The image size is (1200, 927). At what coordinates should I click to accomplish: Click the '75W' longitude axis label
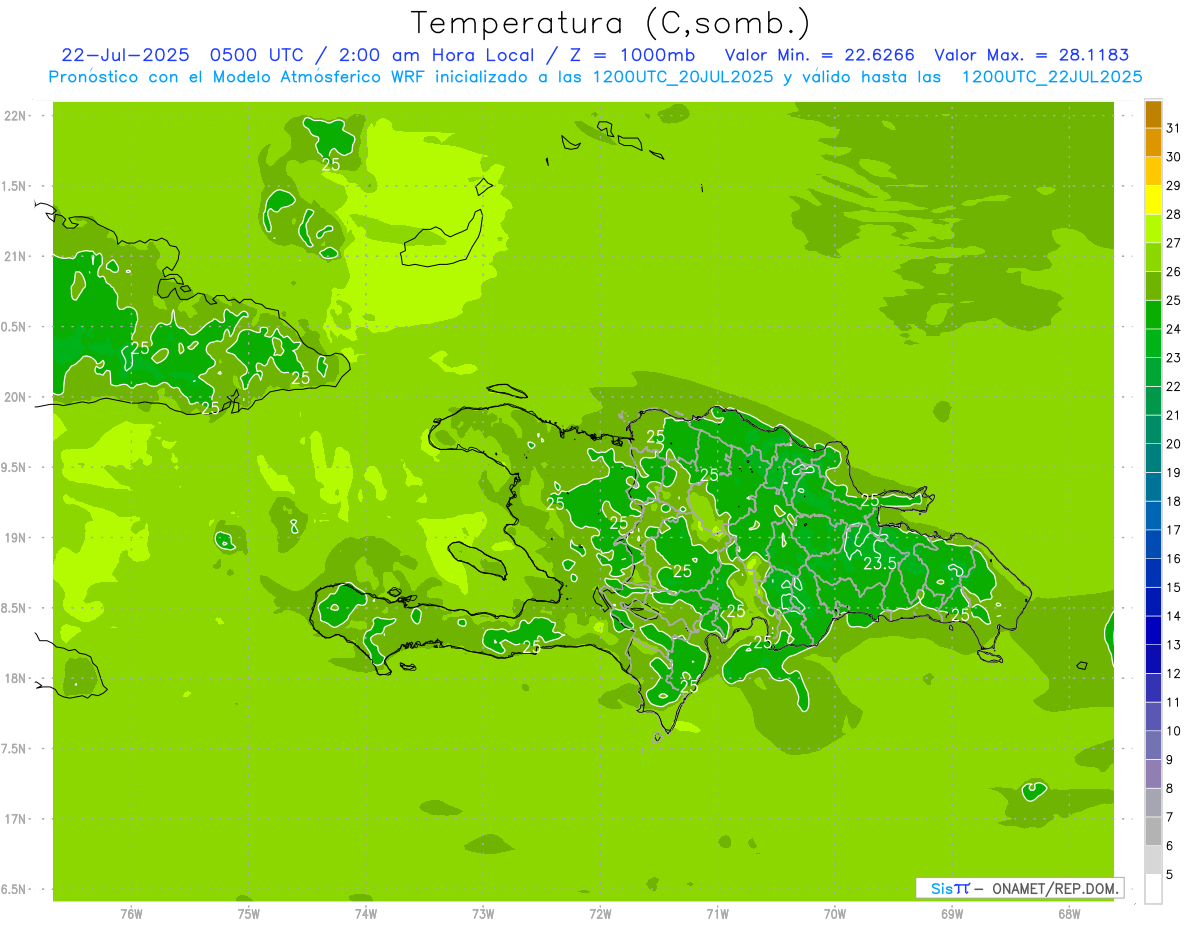248,913
